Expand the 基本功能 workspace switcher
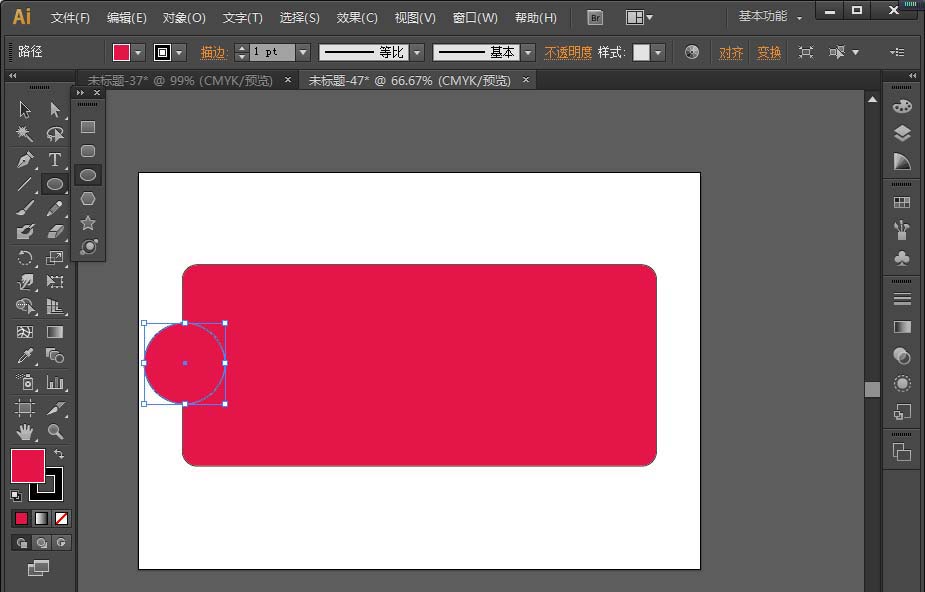Viewport: 925px width, 592px height. [x=769, y=17]
